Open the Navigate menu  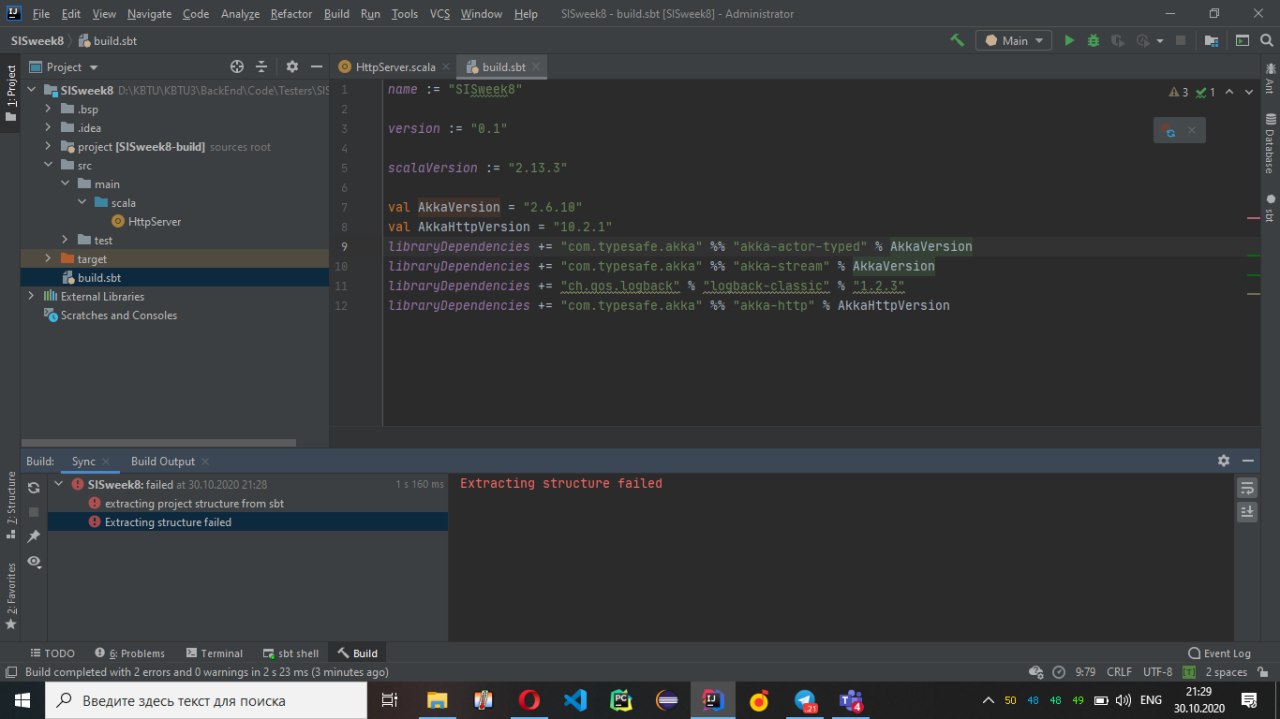[149, 14]
